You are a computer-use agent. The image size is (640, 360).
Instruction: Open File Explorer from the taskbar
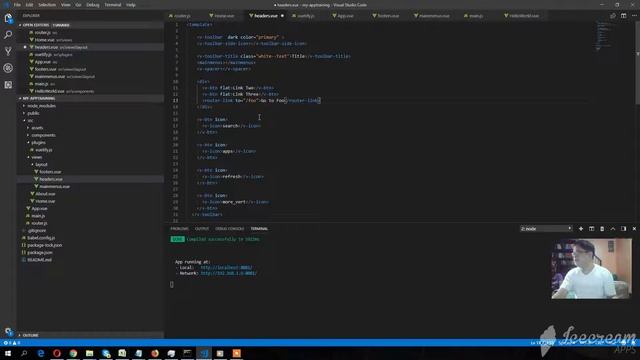click(89, 353)
